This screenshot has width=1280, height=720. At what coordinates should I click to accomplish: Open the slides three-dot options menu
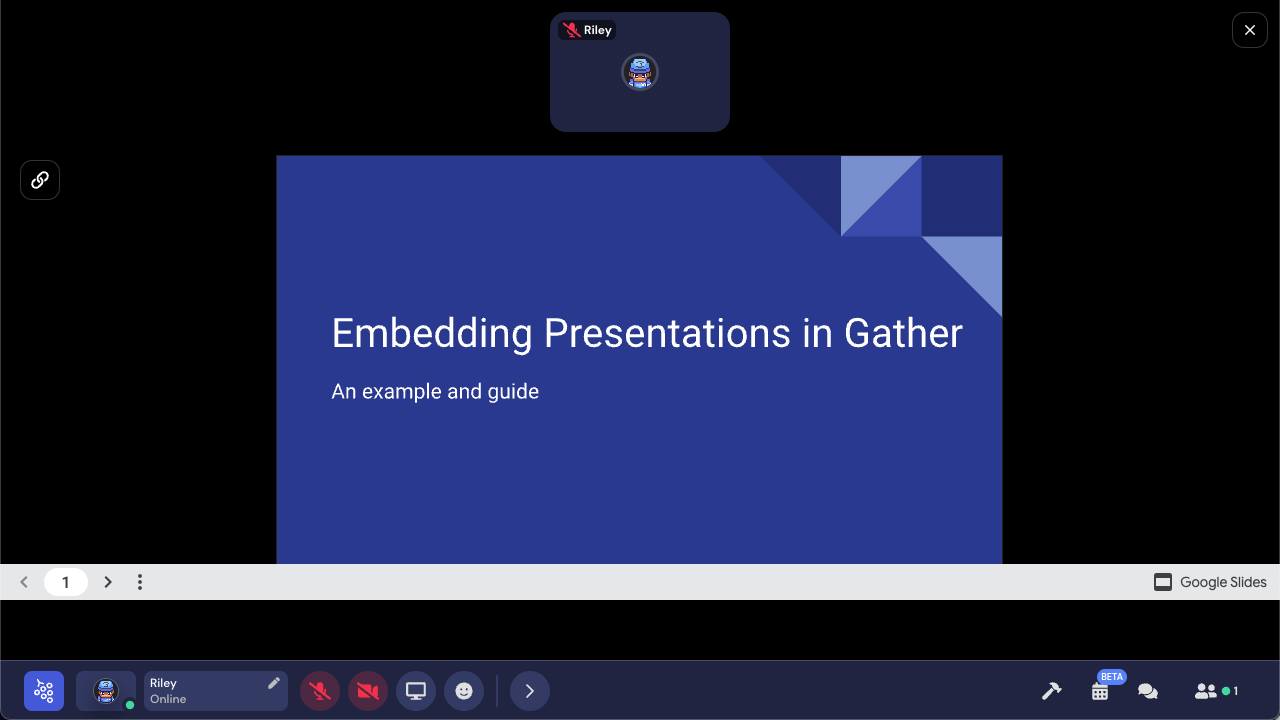click(x=140, y=582)
